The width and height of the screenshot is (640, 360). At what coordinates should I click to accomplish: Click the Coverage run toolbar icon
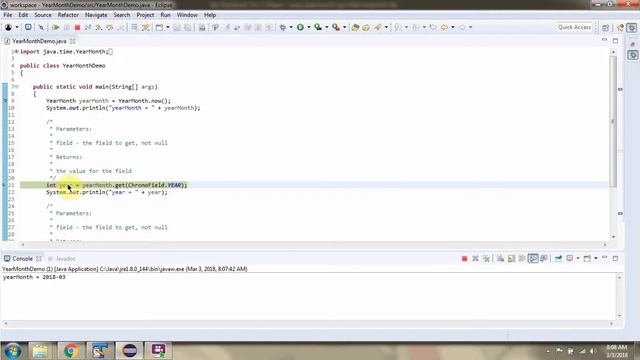318,27
